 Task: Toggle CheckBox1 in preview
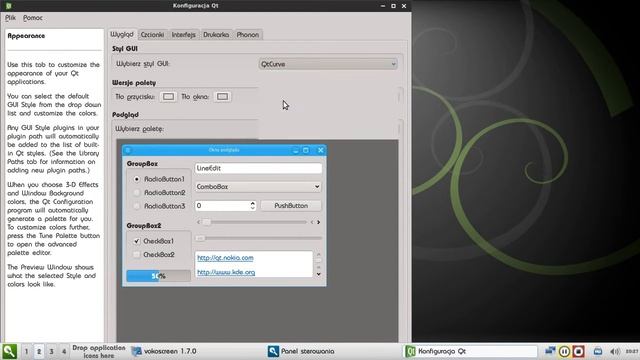[154, 241]
